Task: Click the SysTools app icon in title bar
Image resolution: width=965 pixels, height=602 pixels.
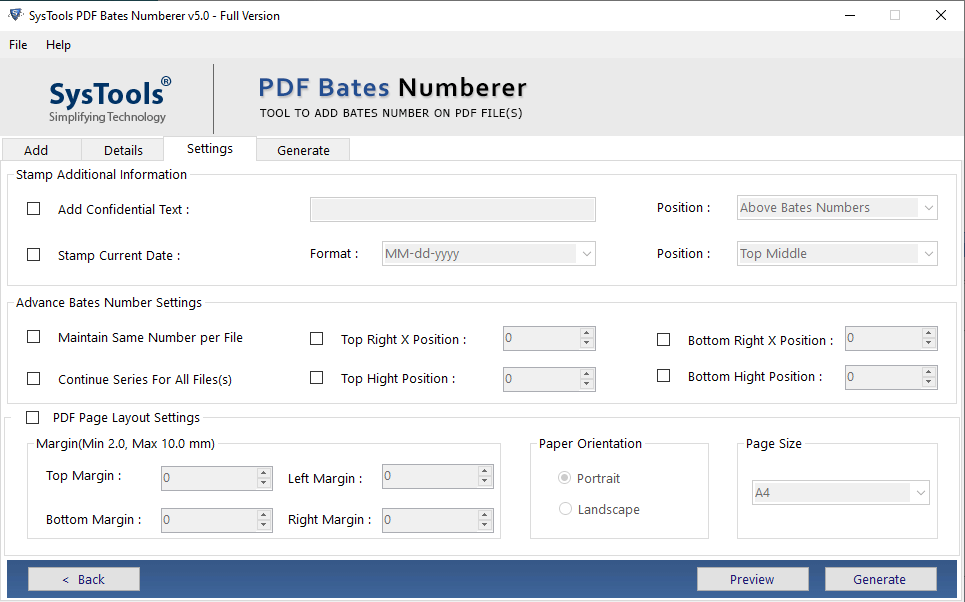Action: [14, 15]
